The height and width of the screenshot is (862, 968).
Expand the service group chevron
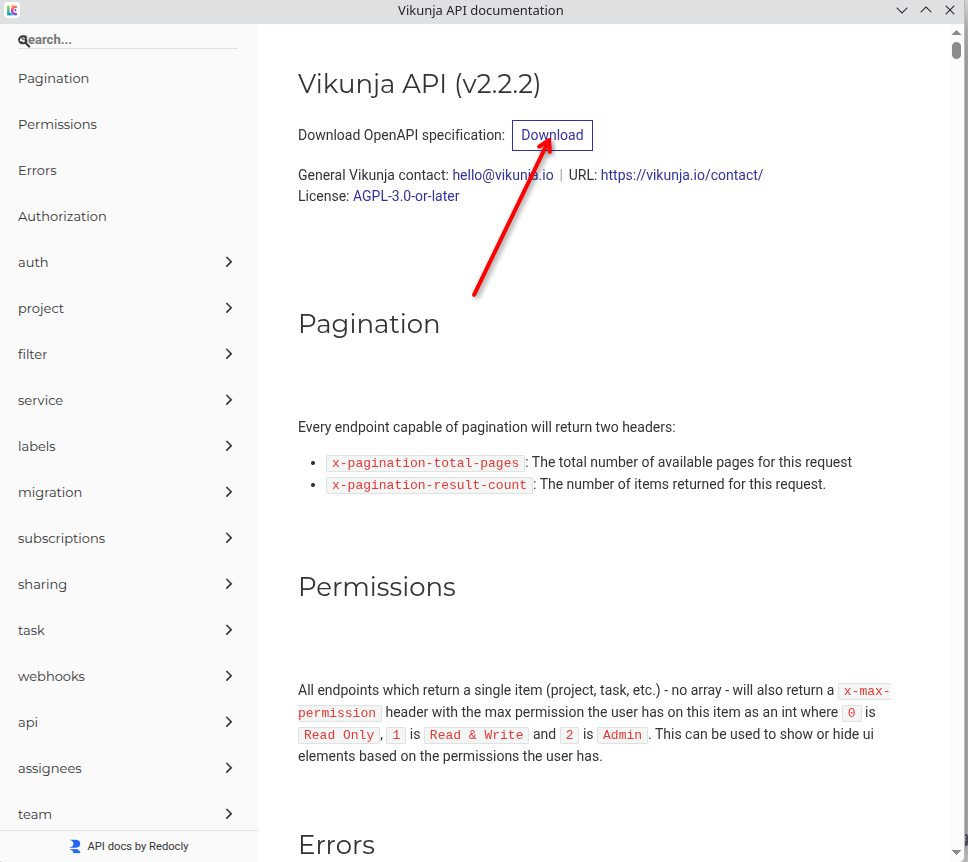pos(229,400)
